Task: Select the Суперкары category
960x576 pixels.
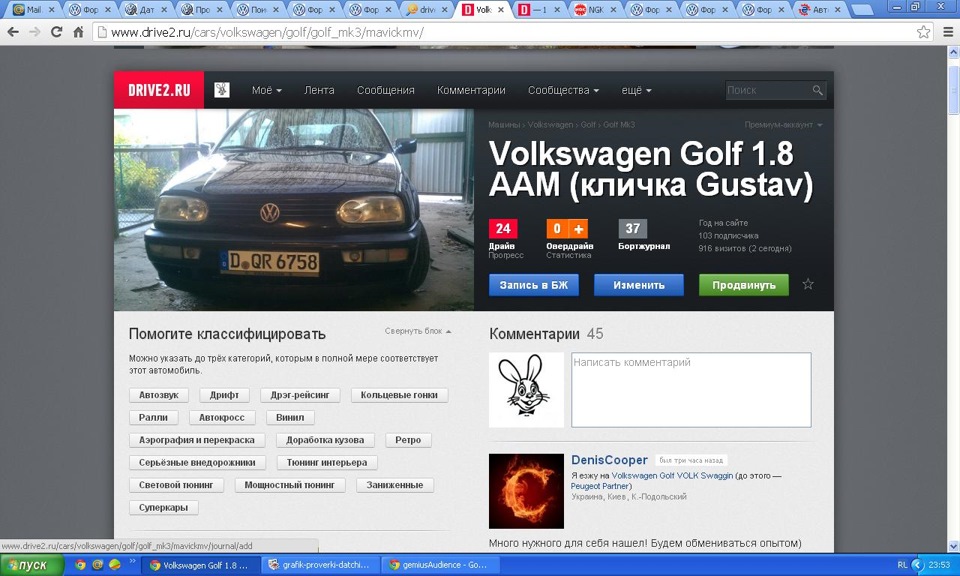Action: 163,507
